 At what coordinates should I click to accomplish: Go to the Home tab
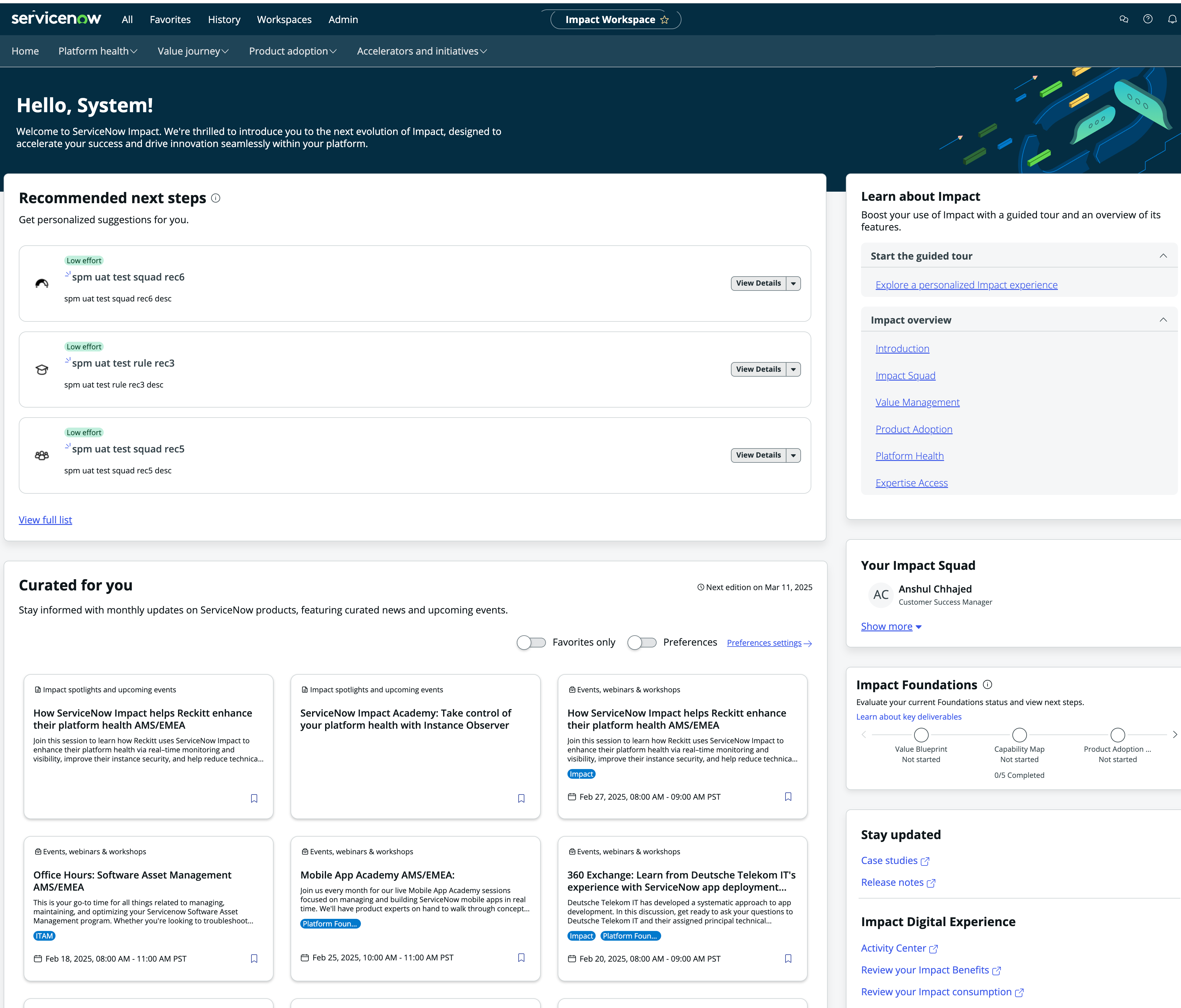click(25, 51)
